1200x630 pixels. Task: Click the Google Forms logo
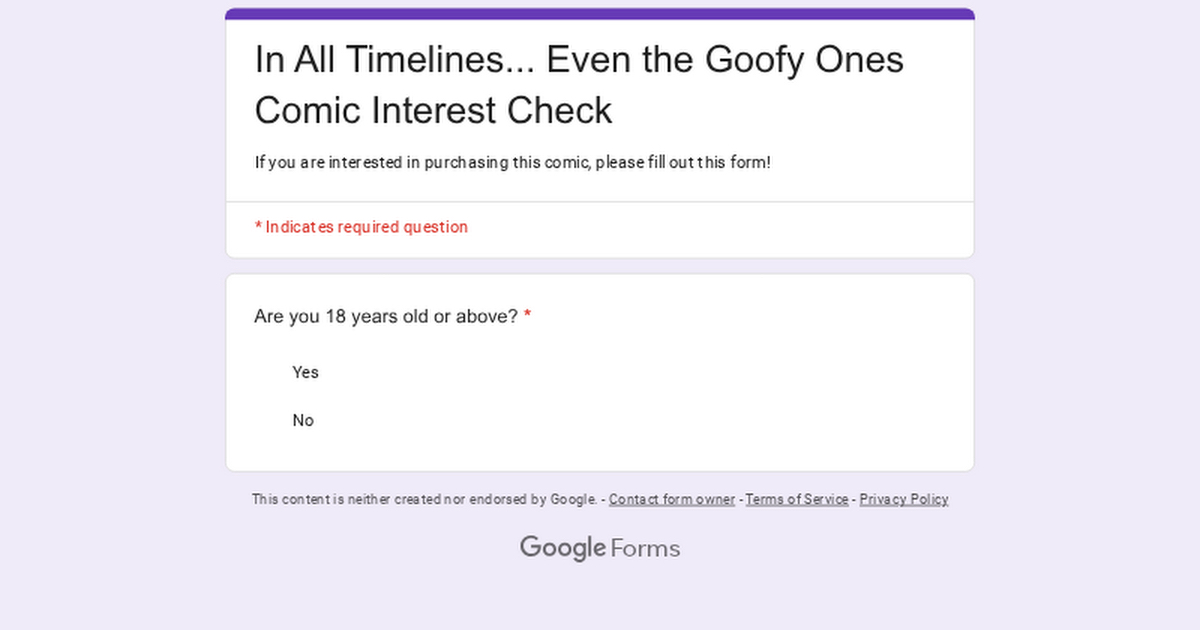pyautogui.click(x=599, y=548)
